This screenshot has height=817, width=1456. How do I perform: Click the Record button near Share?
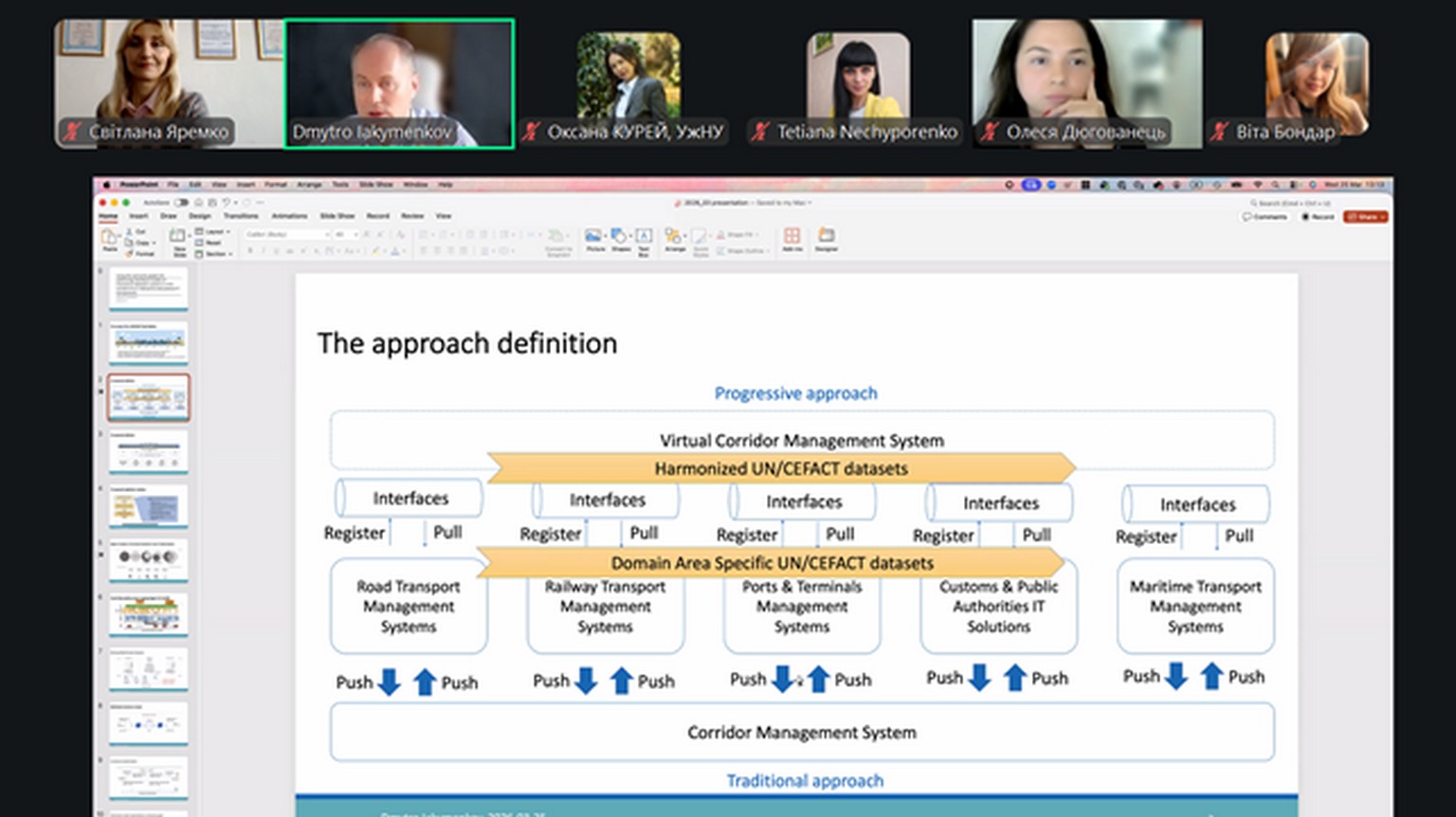(1317, 217)
